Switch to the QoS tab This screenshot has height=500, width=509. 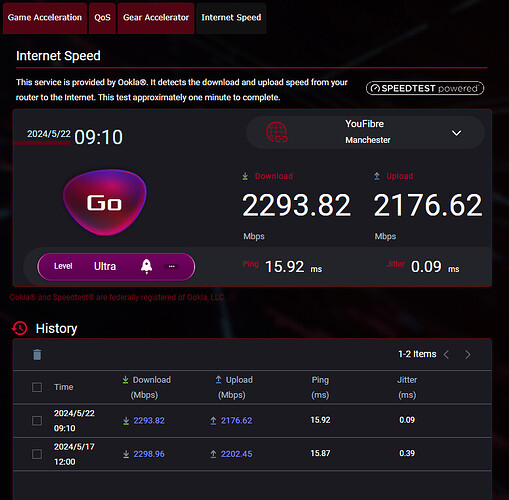pyautogui.click(x=102, y=18)
